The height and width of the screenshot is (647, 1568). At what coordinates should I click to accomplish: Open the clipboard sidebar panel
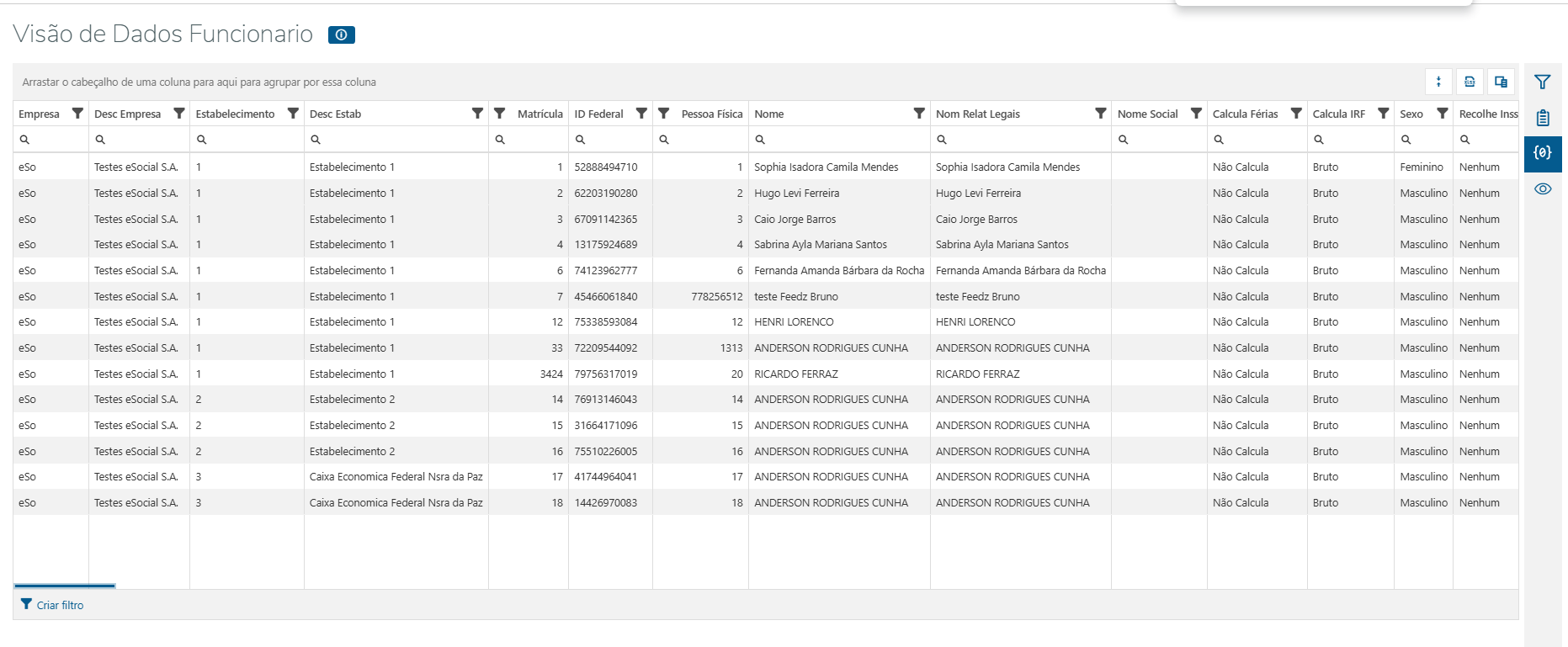(1542, 118)
